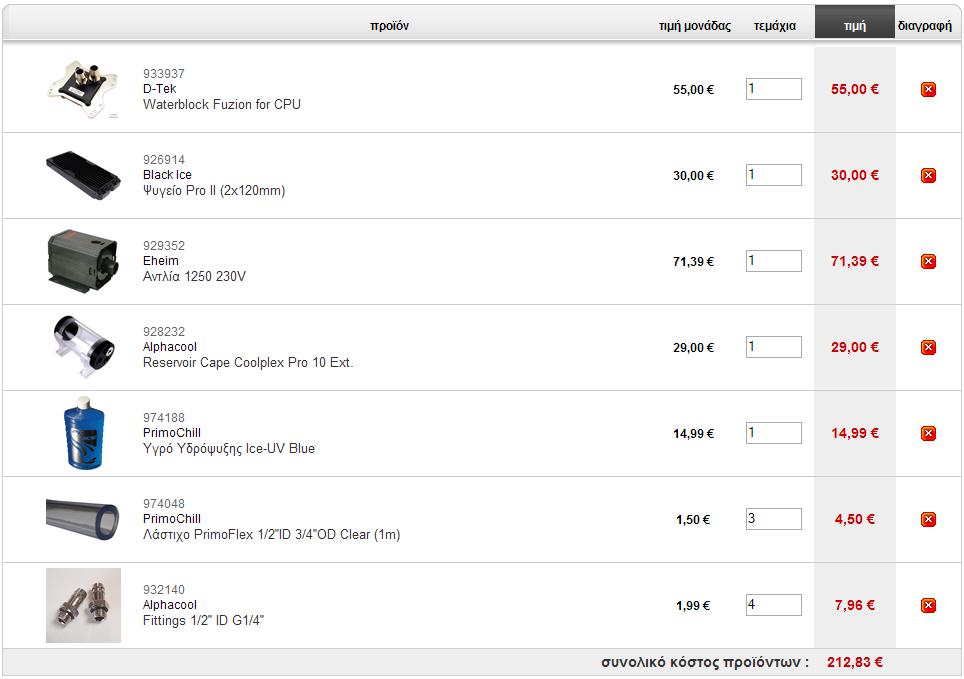
Task: Click the τιμή column header
Action: tap(855, 26)
